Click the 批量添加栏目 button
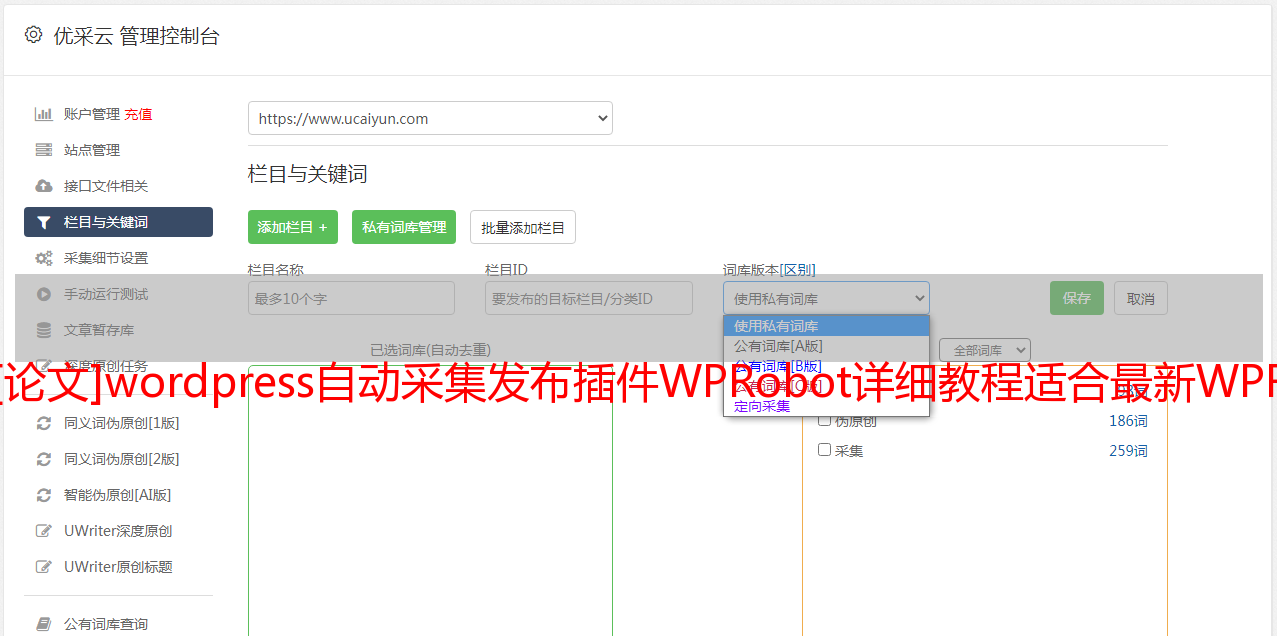 point(523,227)
